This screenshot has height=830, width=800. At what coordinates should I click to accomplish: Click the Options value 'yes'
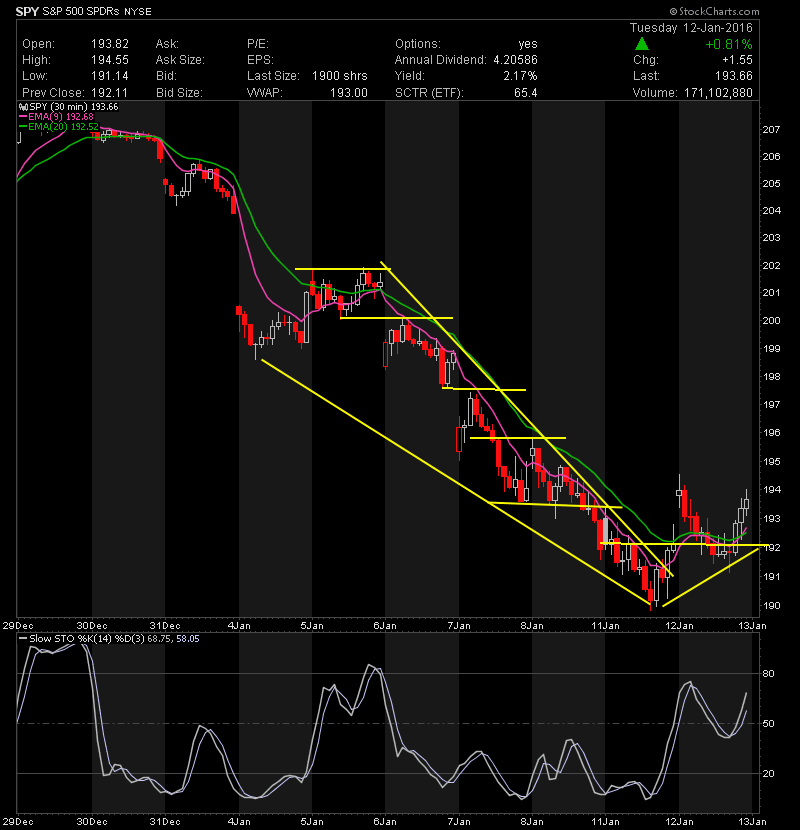[x=528, y=44]
